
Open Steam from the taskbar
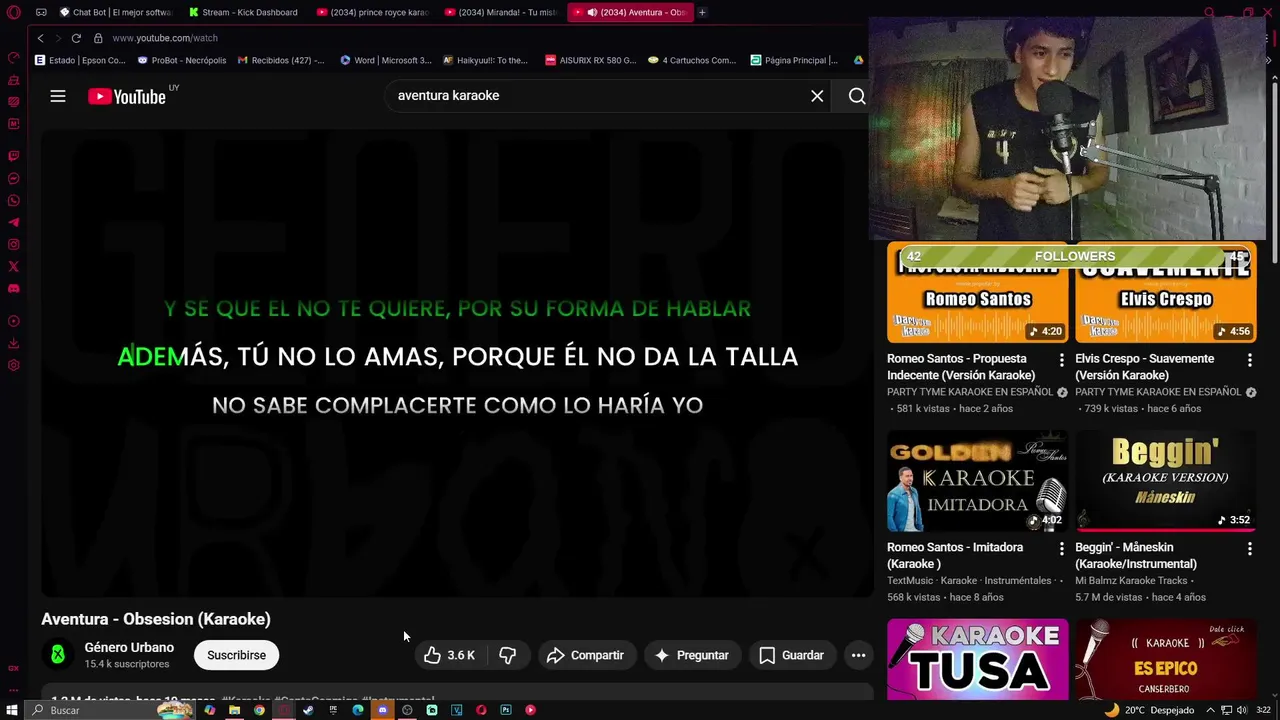(x=308, y=710)
